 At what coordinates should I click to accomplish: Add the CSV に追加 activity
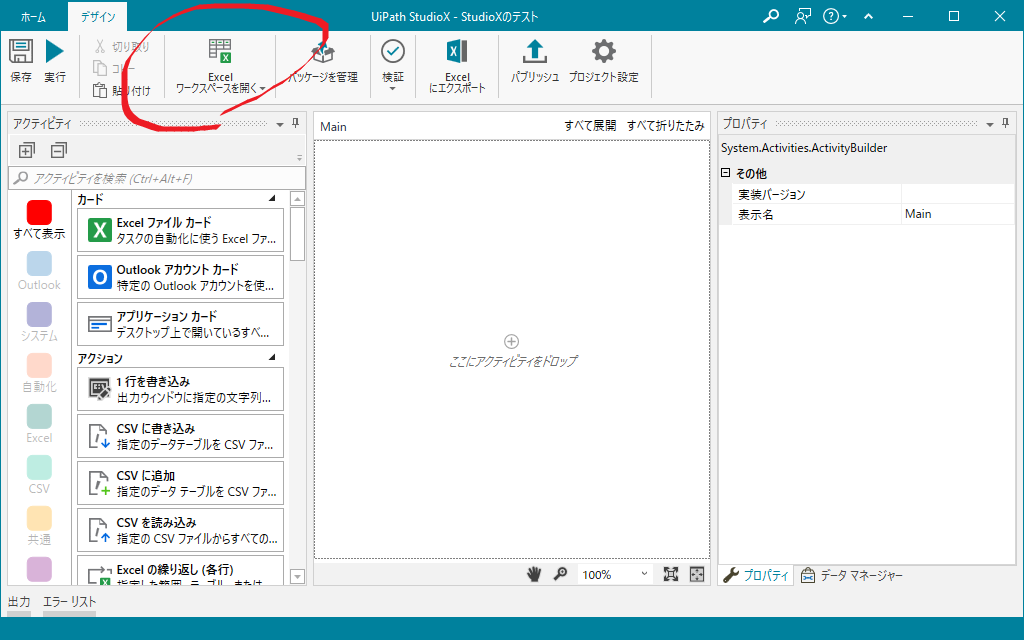point(180,483)
